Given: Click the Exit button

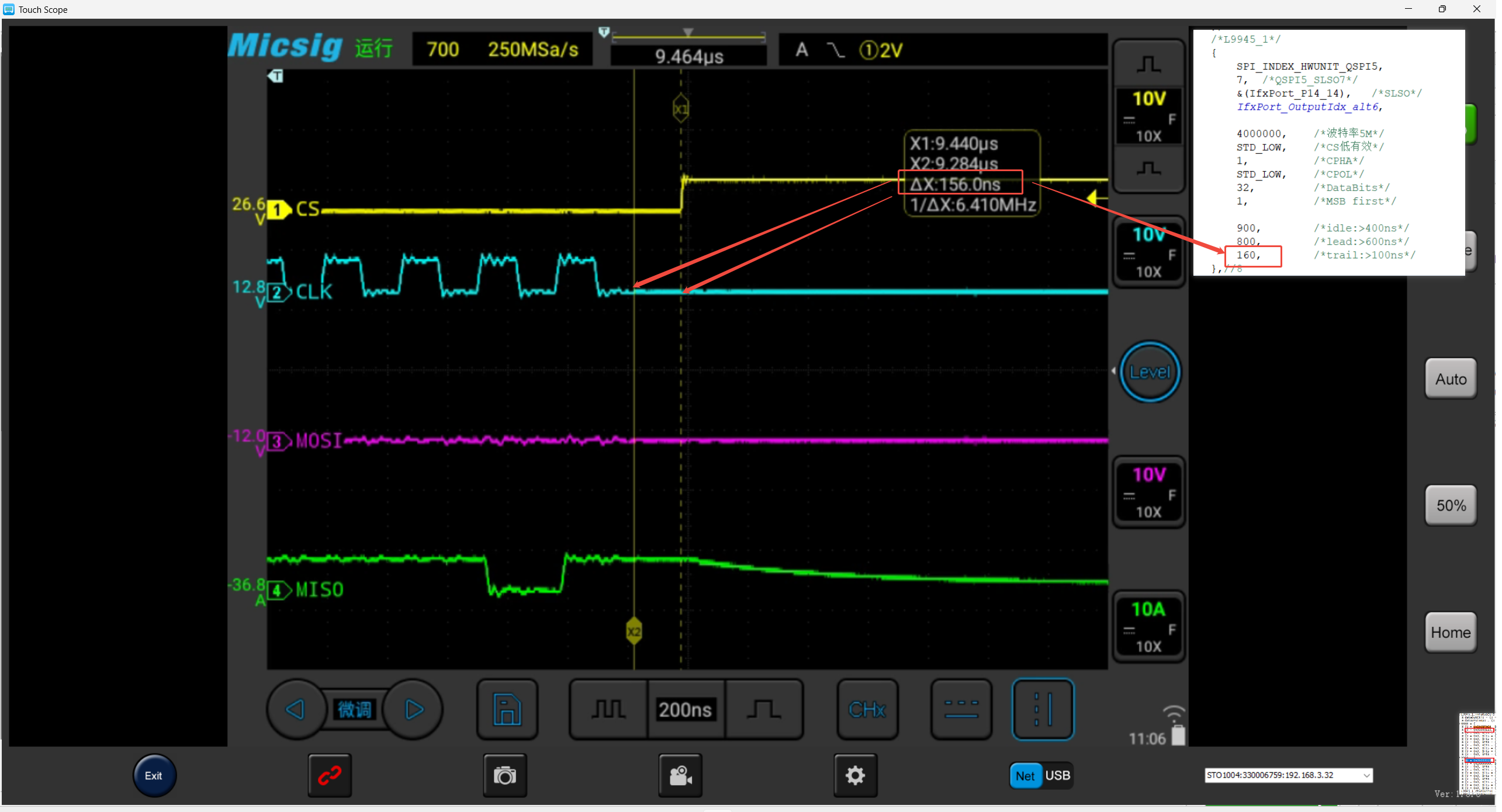Looking at the screenshot, I should (154, 776).
